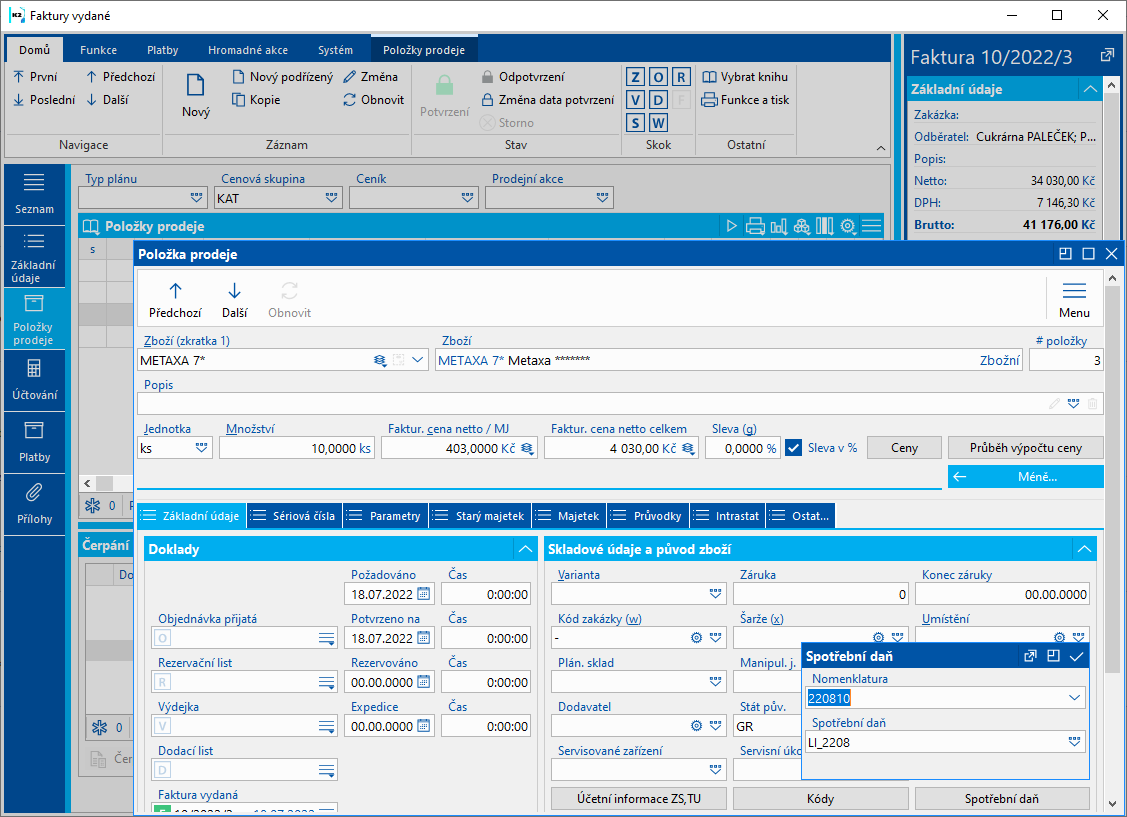The image size is (1127, 817).
Task: Go to Poslední record
Action: tap(44, 100)
